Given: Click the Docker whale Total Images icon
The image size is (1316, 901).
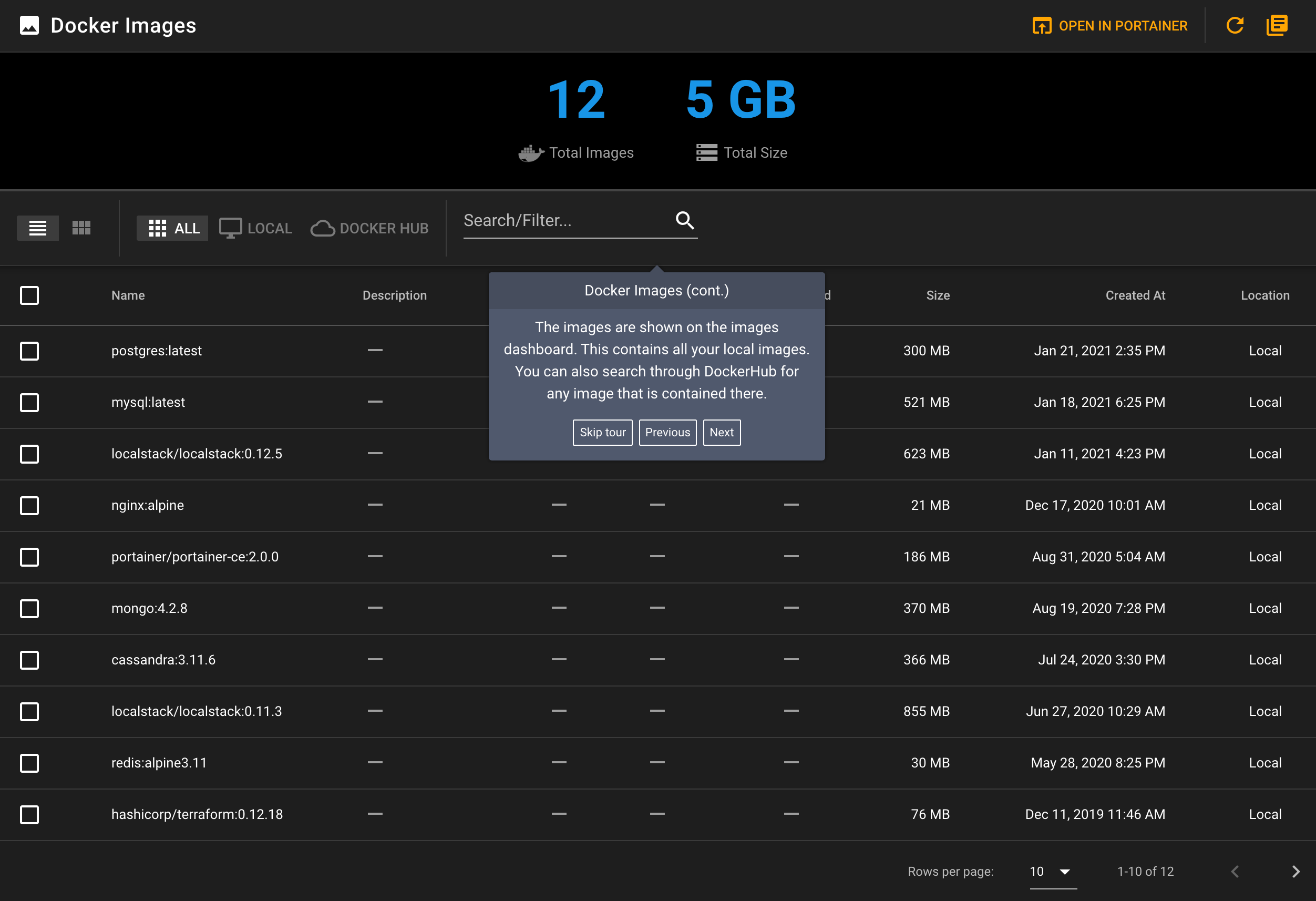Looking at the screenshot, I should click(x=531, y=153).
